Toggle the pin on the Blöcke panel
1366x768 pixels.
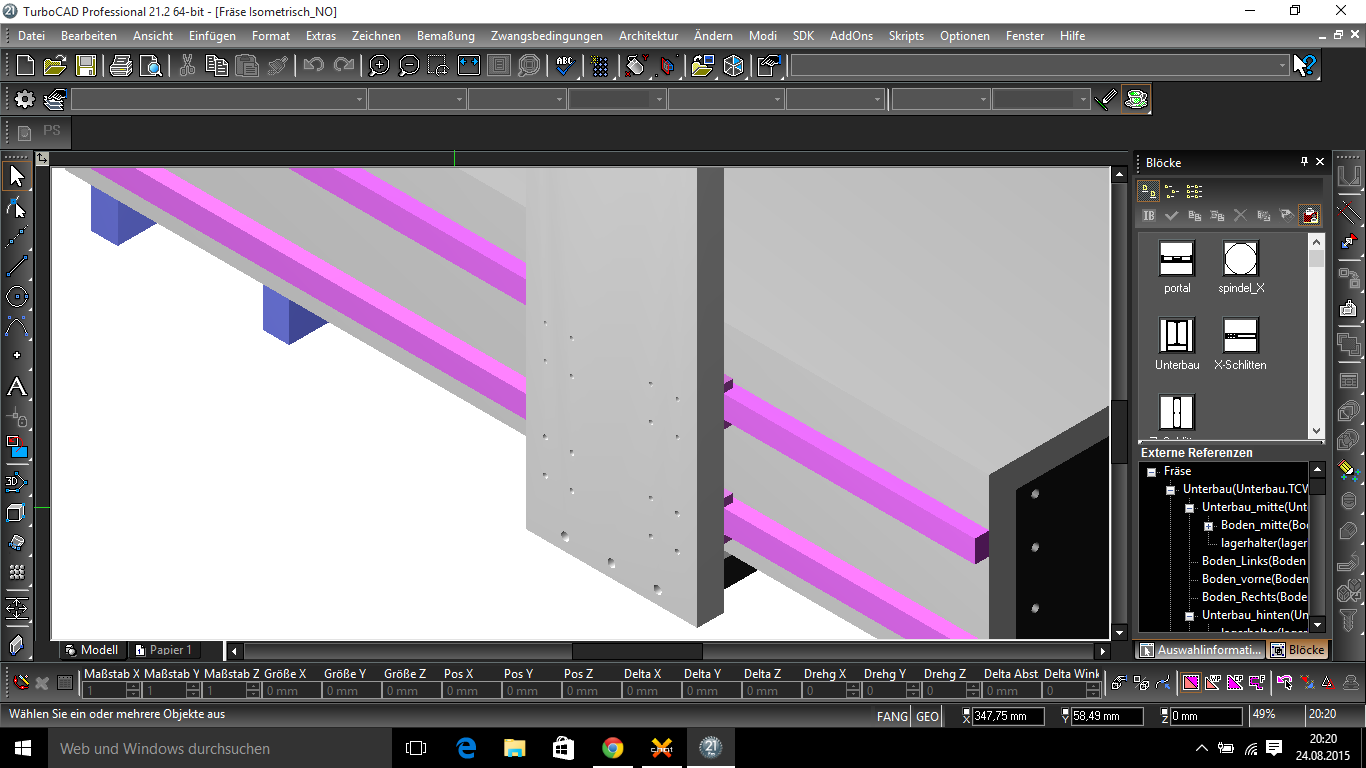click(x=1304, y=162)
